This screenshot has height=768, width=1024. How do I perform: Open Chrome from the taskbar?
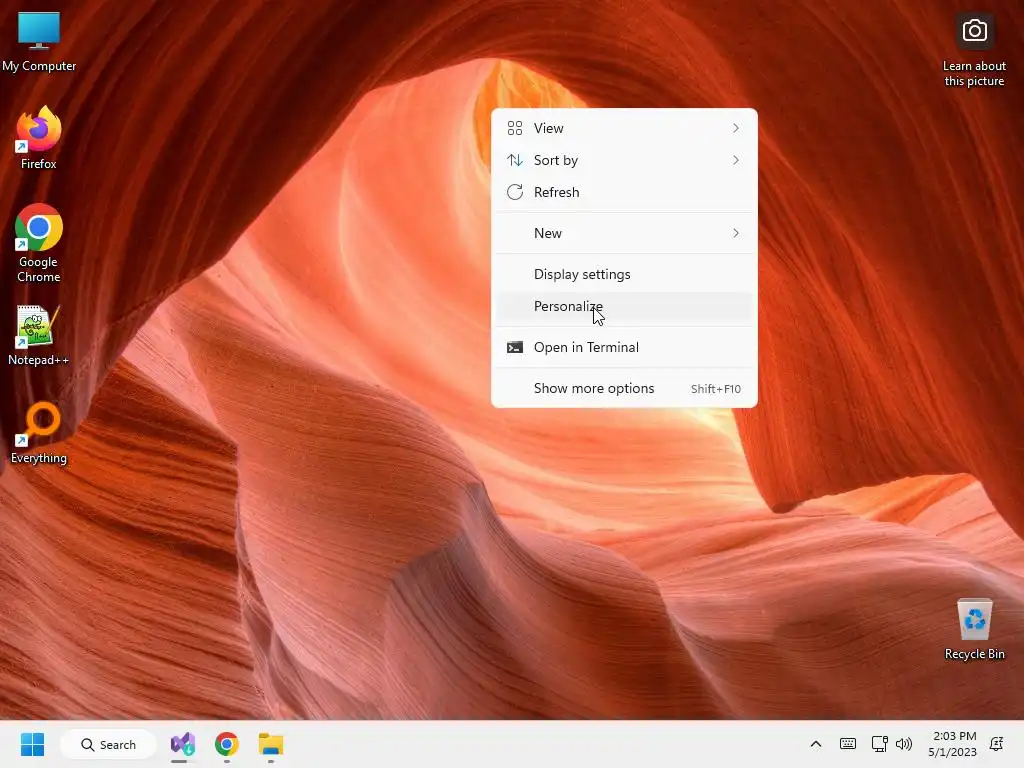[x=227, y=744]
